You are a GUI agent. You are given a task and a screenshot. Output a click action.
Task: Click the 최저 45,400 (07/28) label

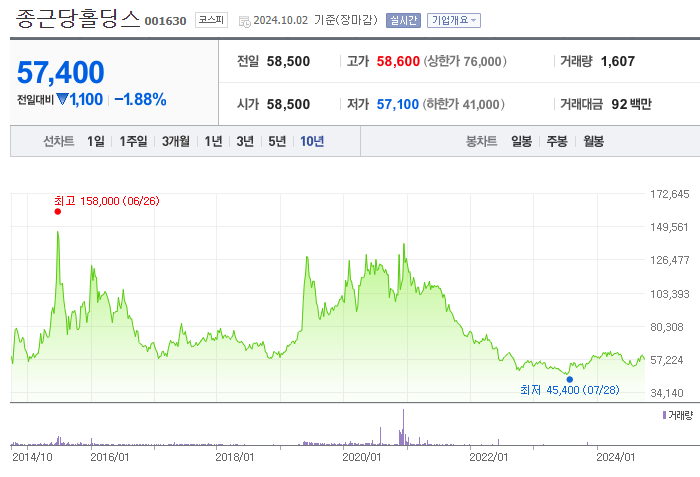570,390
